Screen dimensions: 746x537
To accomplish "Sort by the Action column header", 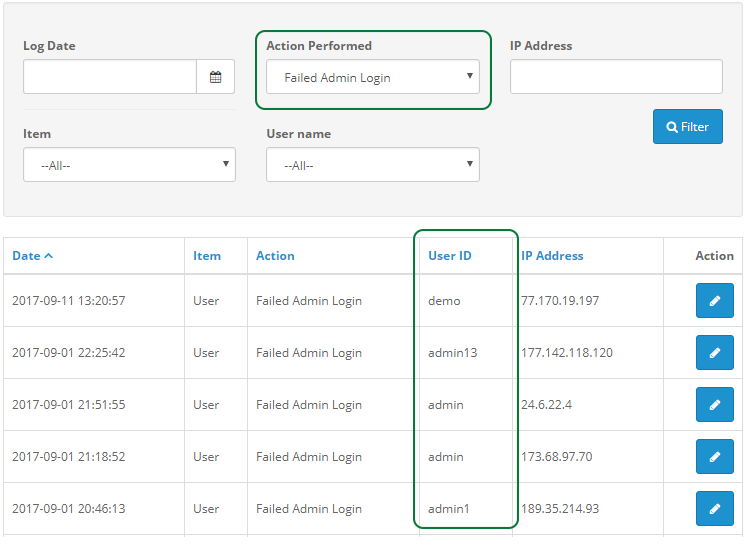I will 275,256.
